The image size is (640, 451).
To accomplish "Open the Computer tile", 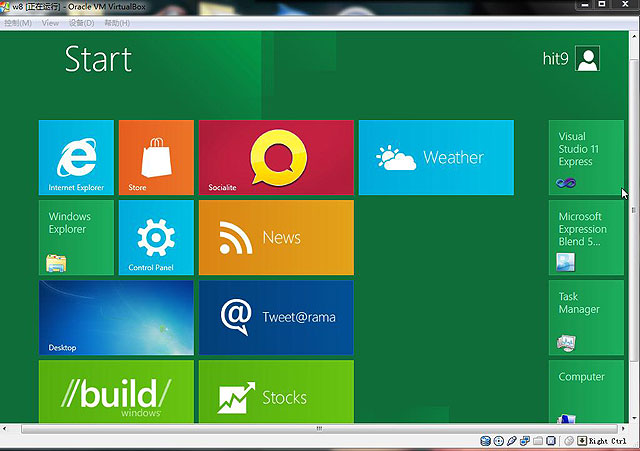I will tap(586, 391).
